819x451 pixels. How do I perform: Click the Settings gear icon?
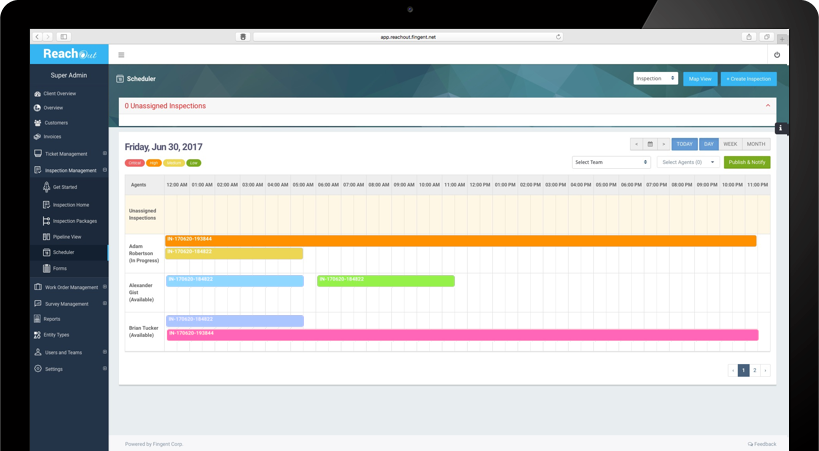38,368
